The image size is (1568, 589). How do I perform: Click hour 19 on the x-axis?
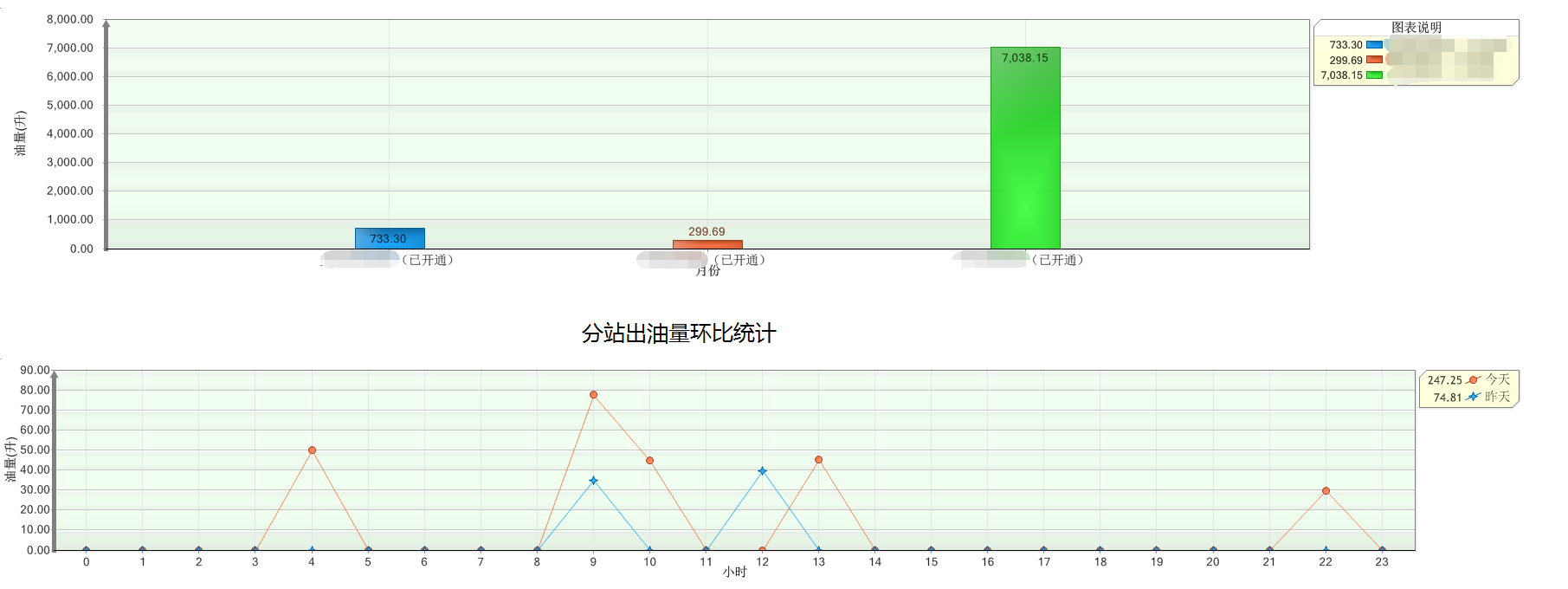[1157, 562]
